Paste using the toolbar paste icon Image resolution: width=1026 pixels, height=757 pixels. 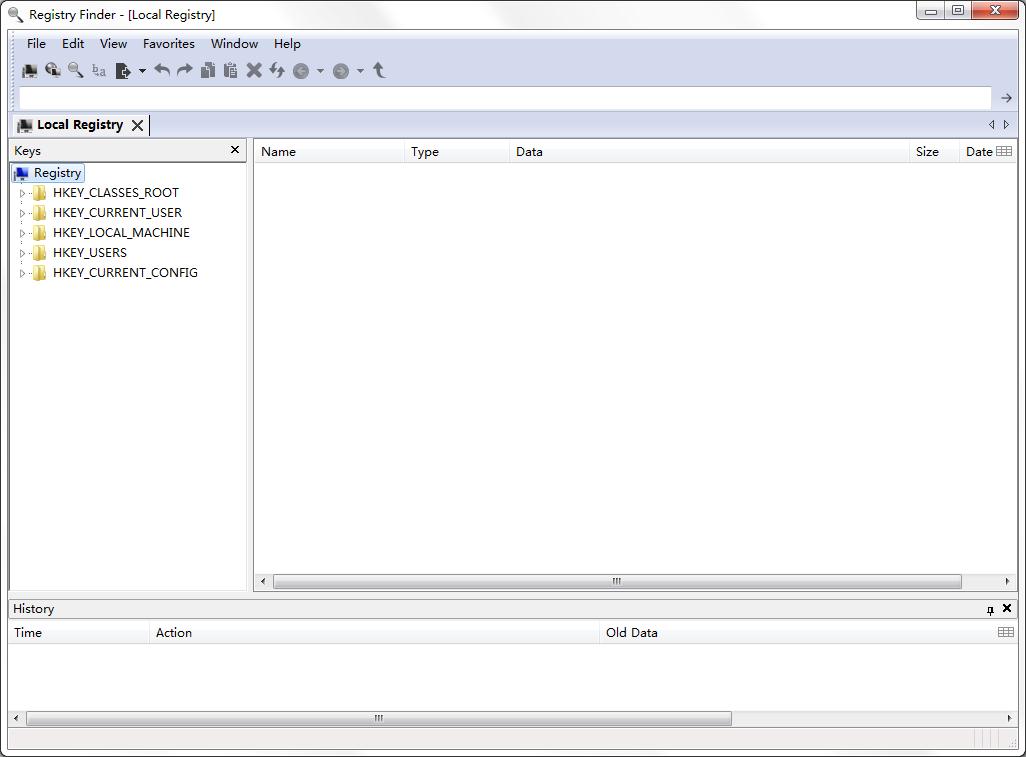[231, 70]
